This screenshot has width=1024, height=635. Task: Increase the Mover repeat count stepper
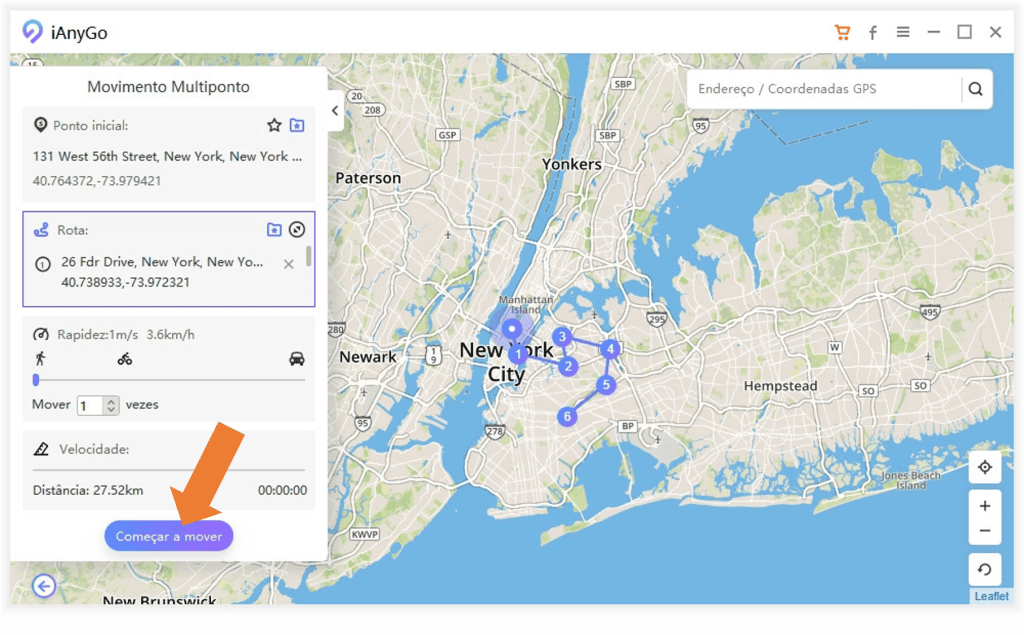[x=112, y=401]
